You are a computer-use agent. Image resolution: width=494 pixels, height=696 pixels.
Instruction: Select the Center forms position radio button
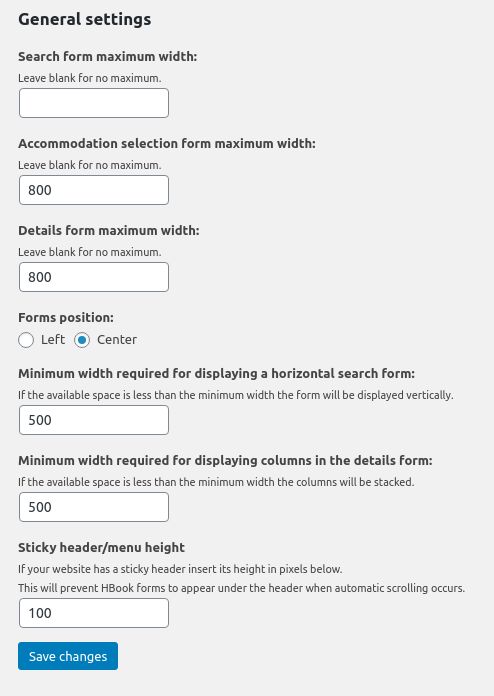[x=82, y=340]
